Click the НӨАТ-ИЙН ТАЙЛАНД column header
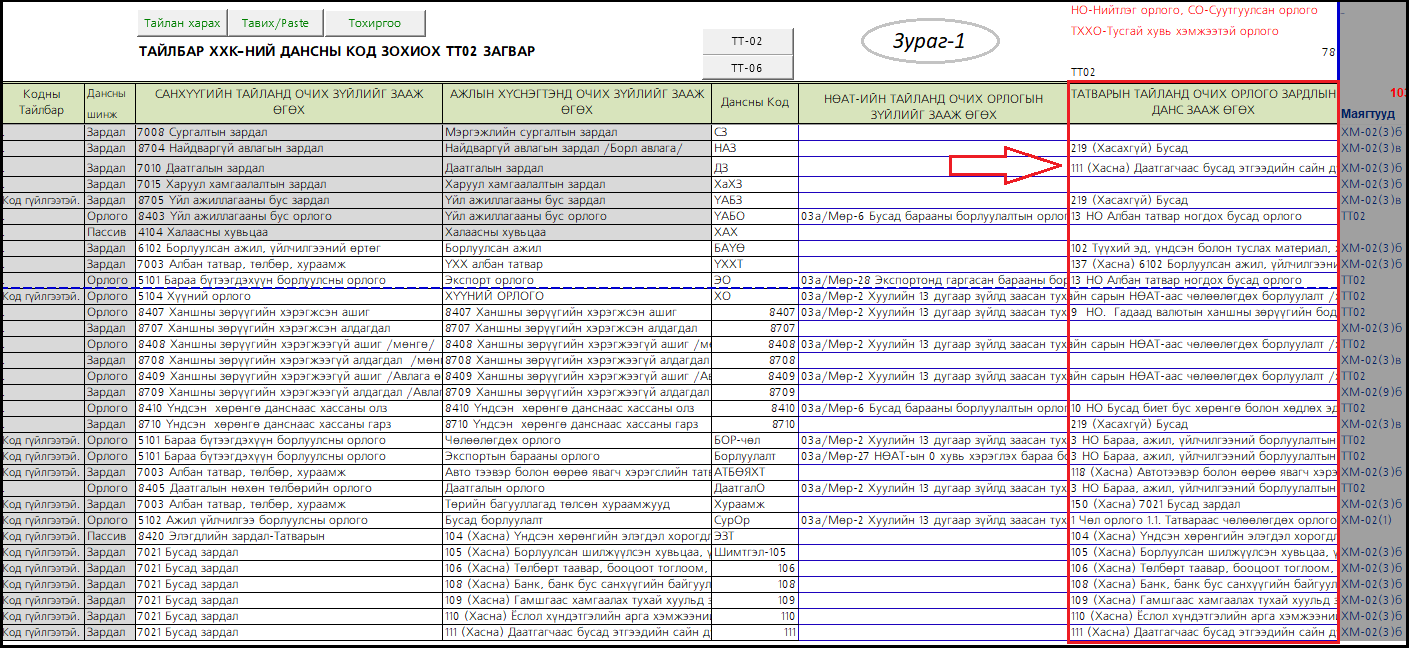This screenshot has height=648, width=1409. pyautogui.click(x=932, y=106)
